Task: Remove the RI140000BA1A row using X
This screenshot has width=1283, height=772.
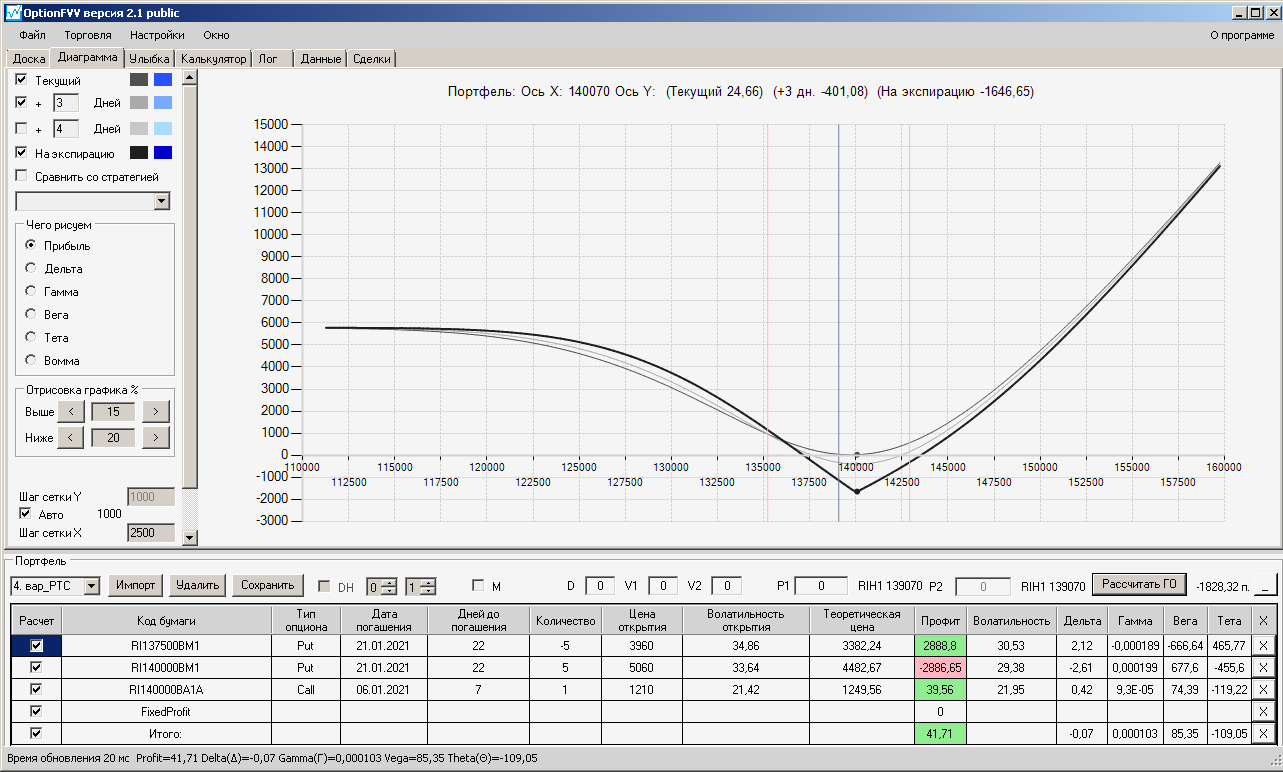Action: (x=1262, y=689)
